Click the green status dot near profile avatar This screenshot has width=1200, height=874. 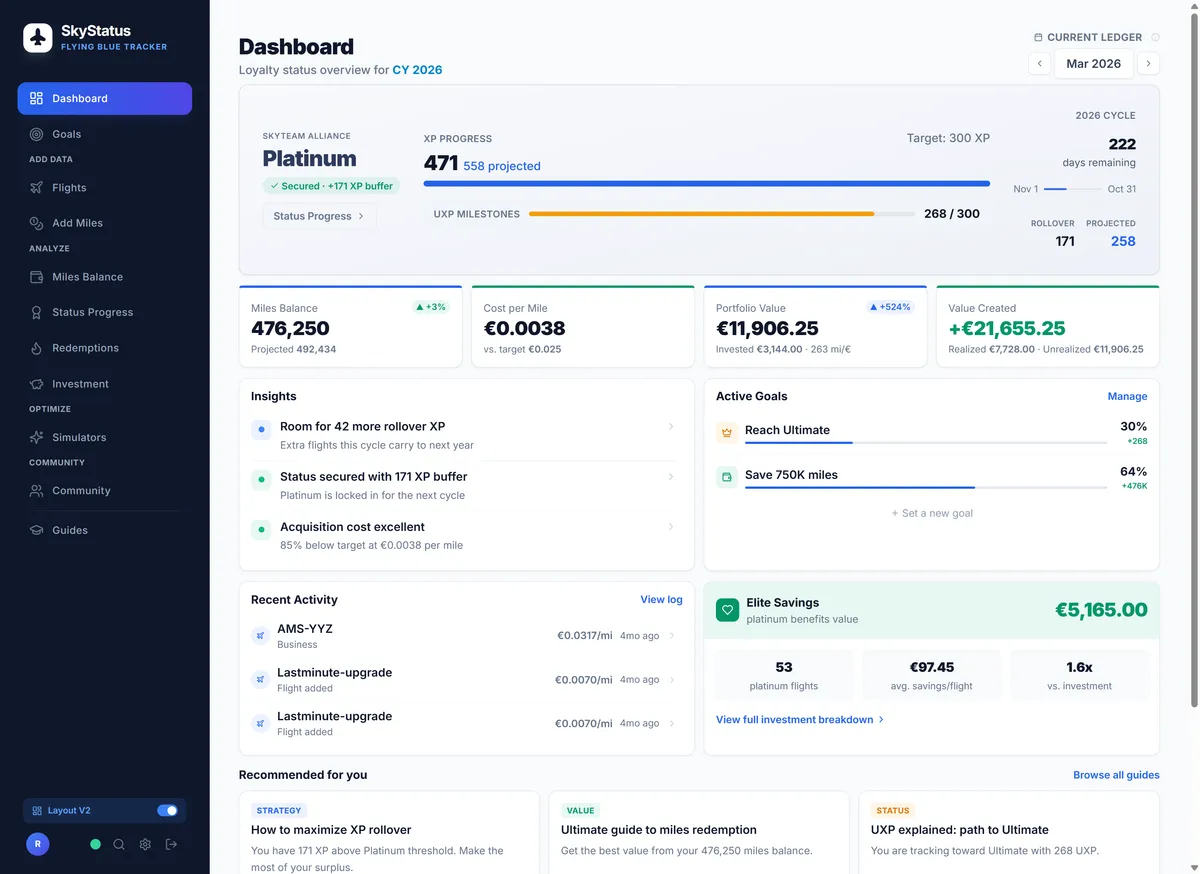95,843
